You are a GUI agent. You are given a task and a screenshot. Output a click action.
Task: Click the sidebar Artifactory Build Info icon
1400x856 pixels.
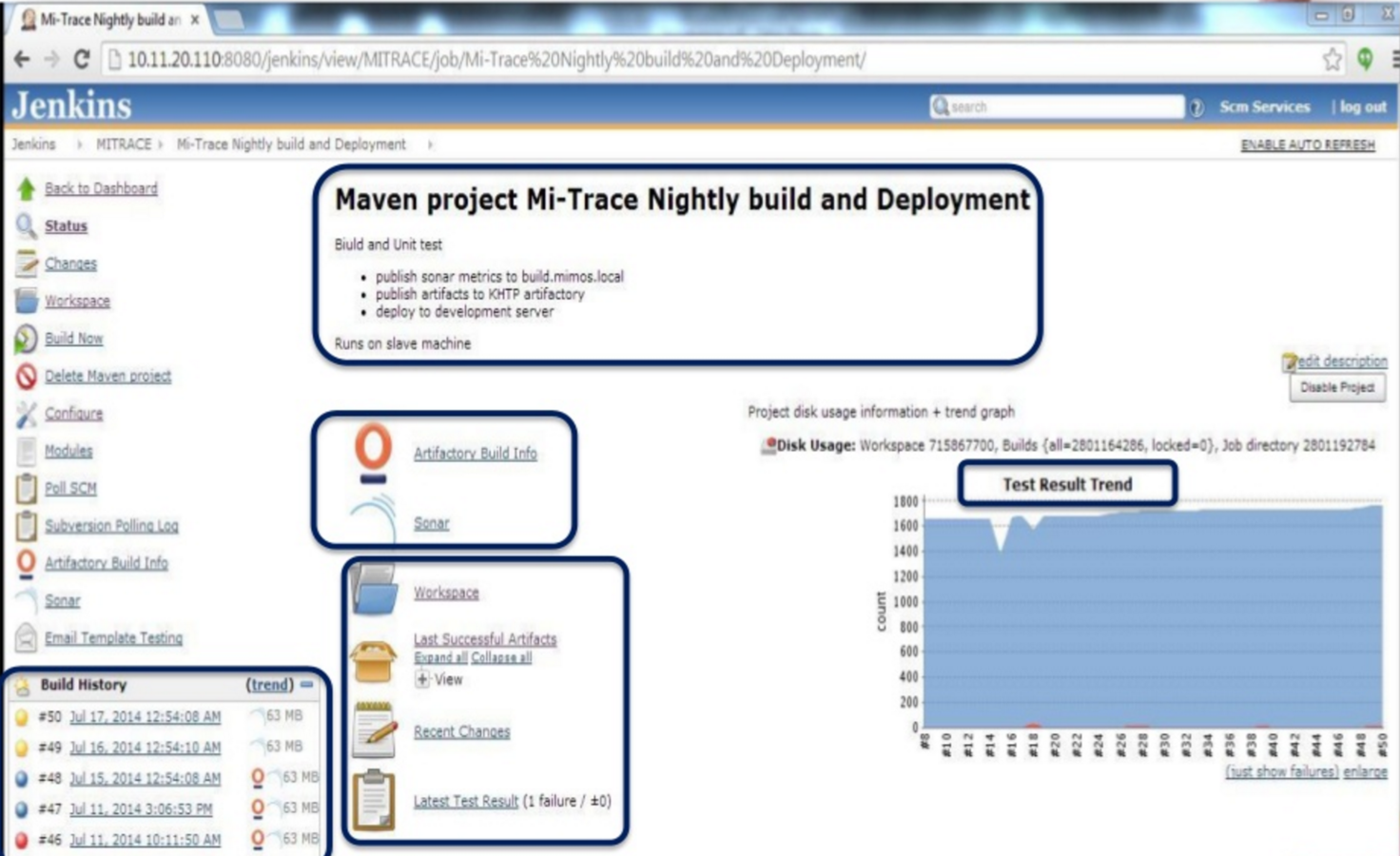point(27,563)
